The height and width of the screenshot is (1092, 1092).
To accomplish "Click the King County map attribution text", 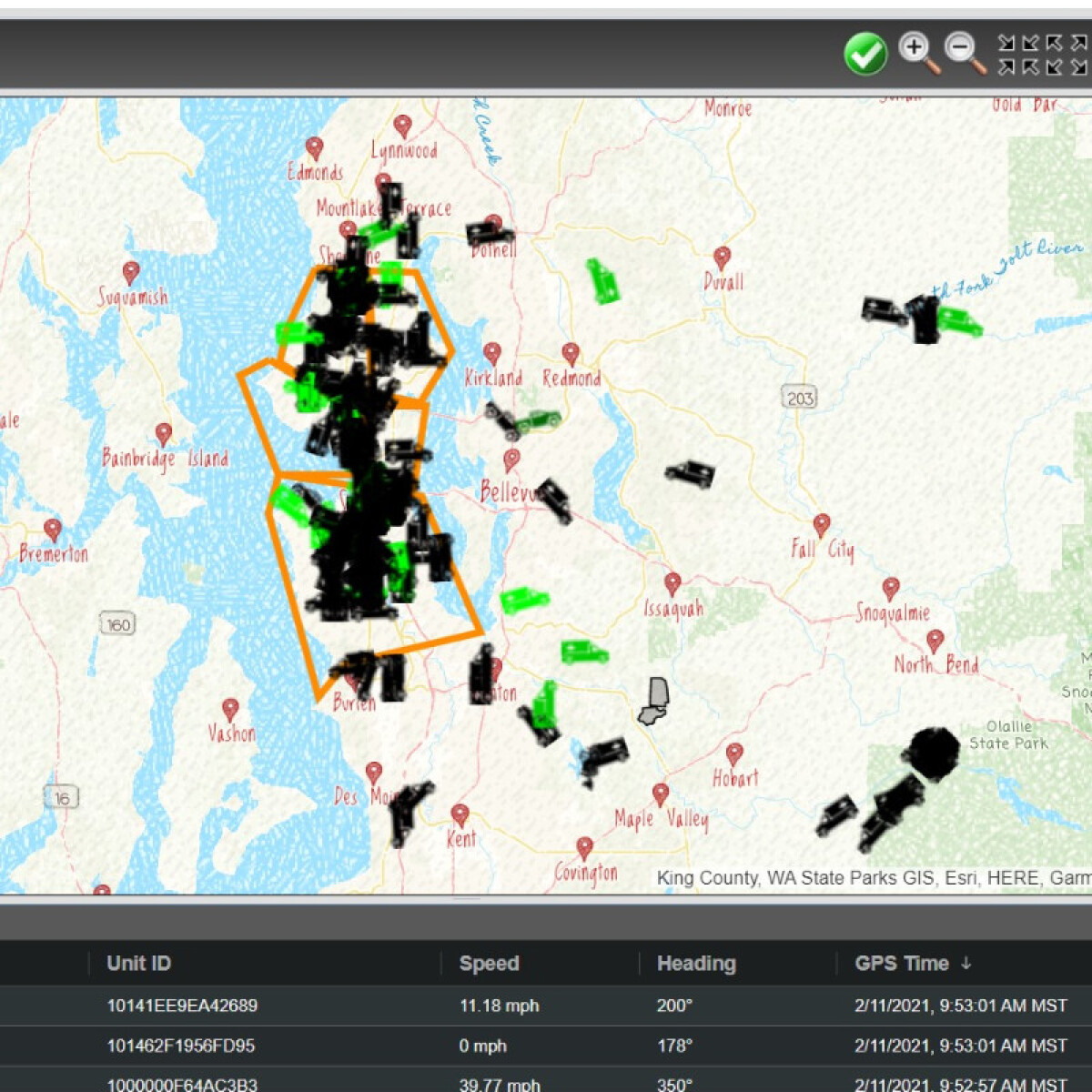I will [874, 878].
